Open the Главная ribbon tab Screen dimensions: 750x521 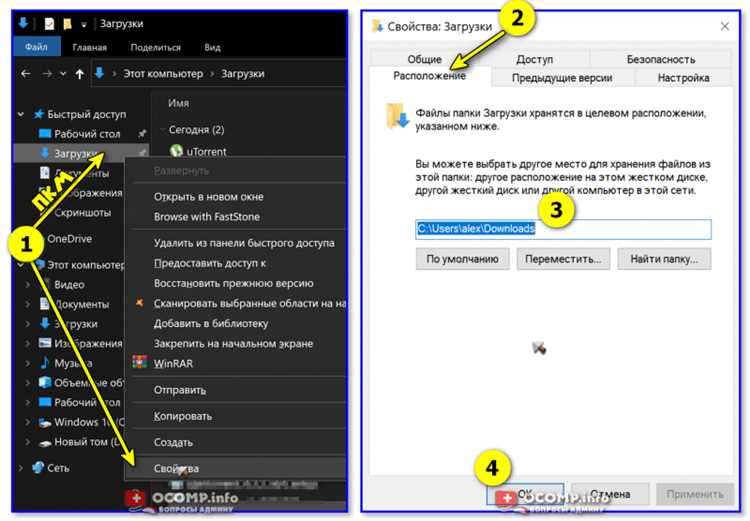pyautogui.click(x=89, y=47)
